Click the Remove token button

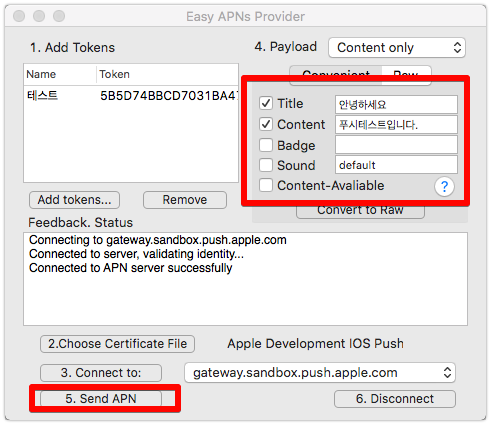[185, 200]
